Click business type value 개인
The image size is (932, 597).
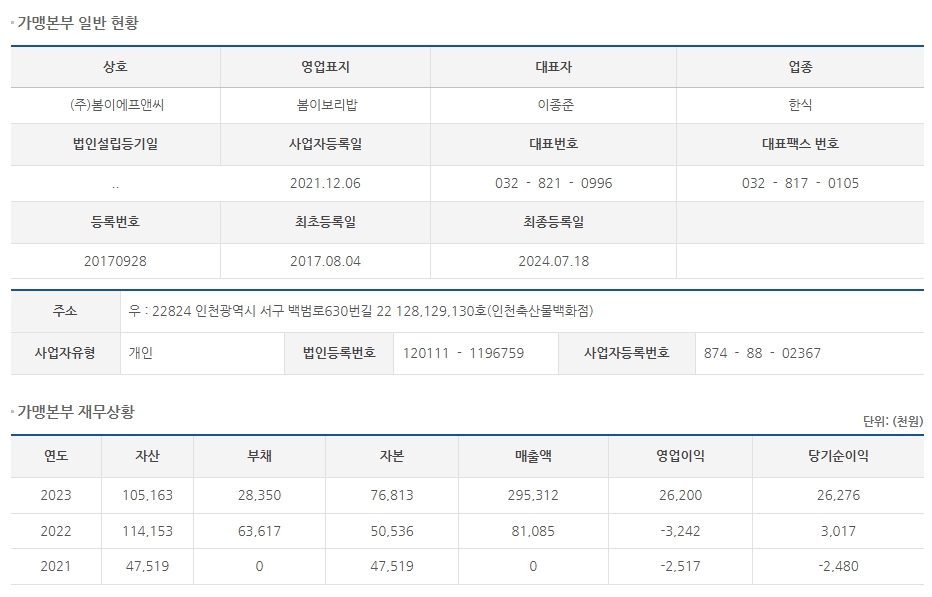pos(141,353)
